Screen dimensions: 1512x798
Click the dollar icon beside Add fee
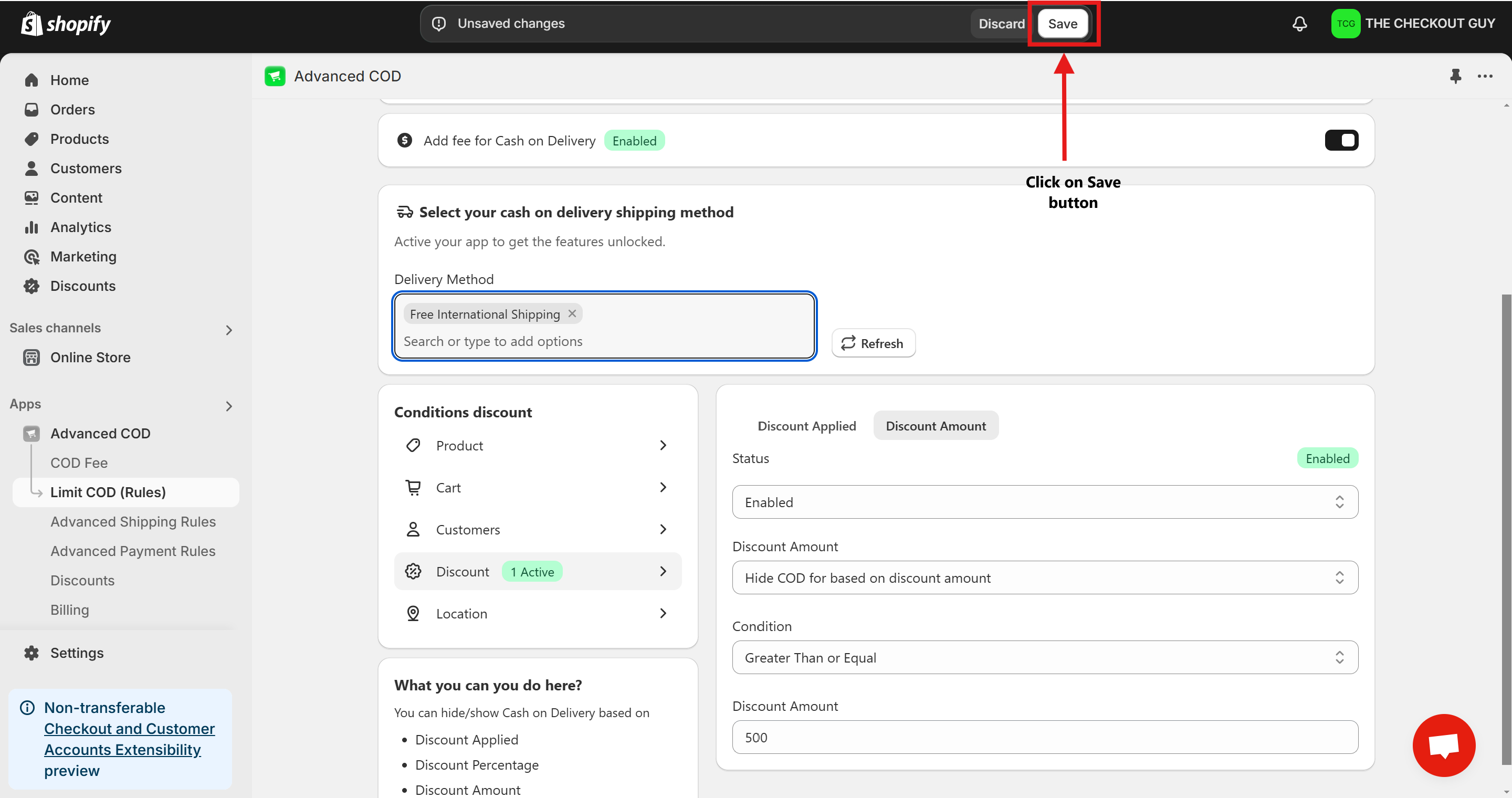pyautogui.click(x=404, y=140)
